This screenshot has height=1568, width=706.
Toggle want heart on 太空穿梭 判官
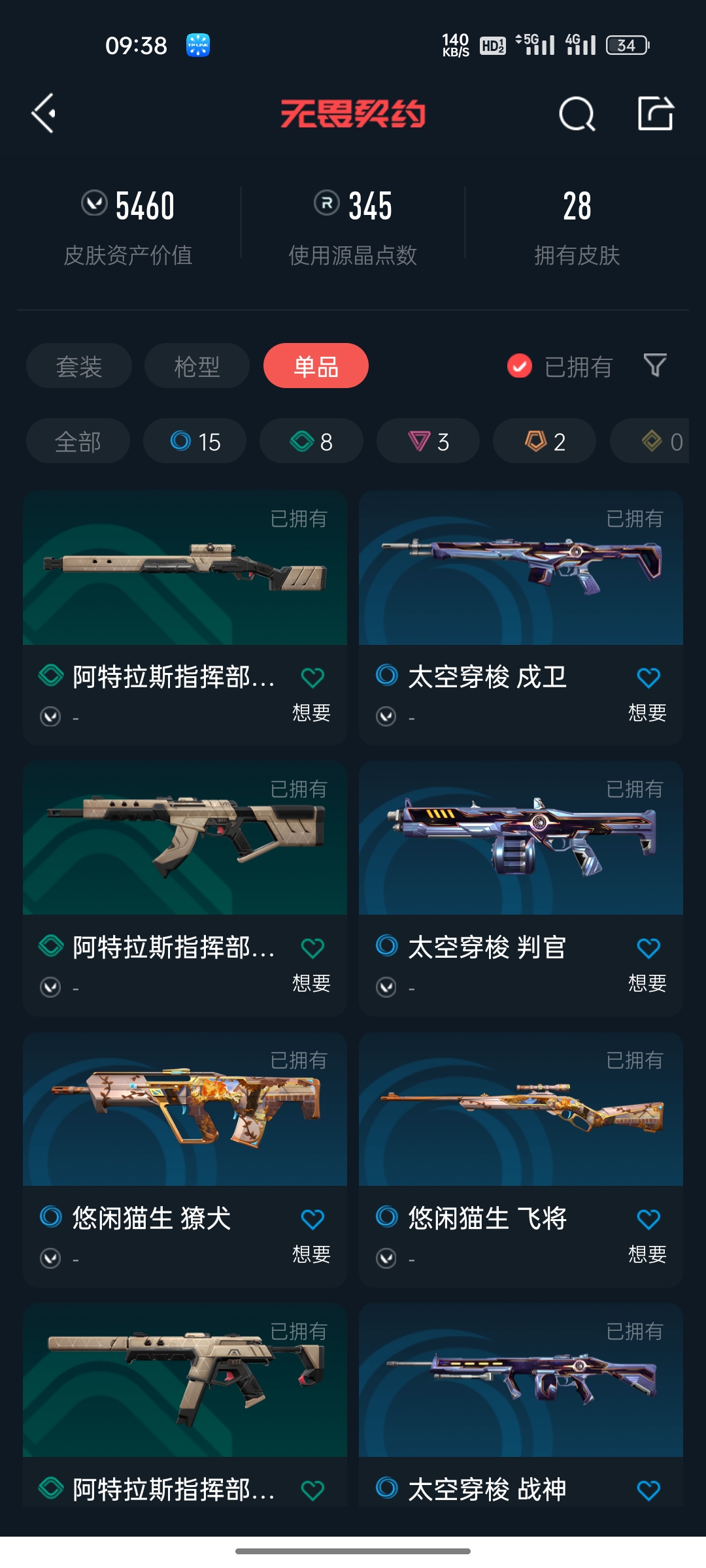(648, 948)
